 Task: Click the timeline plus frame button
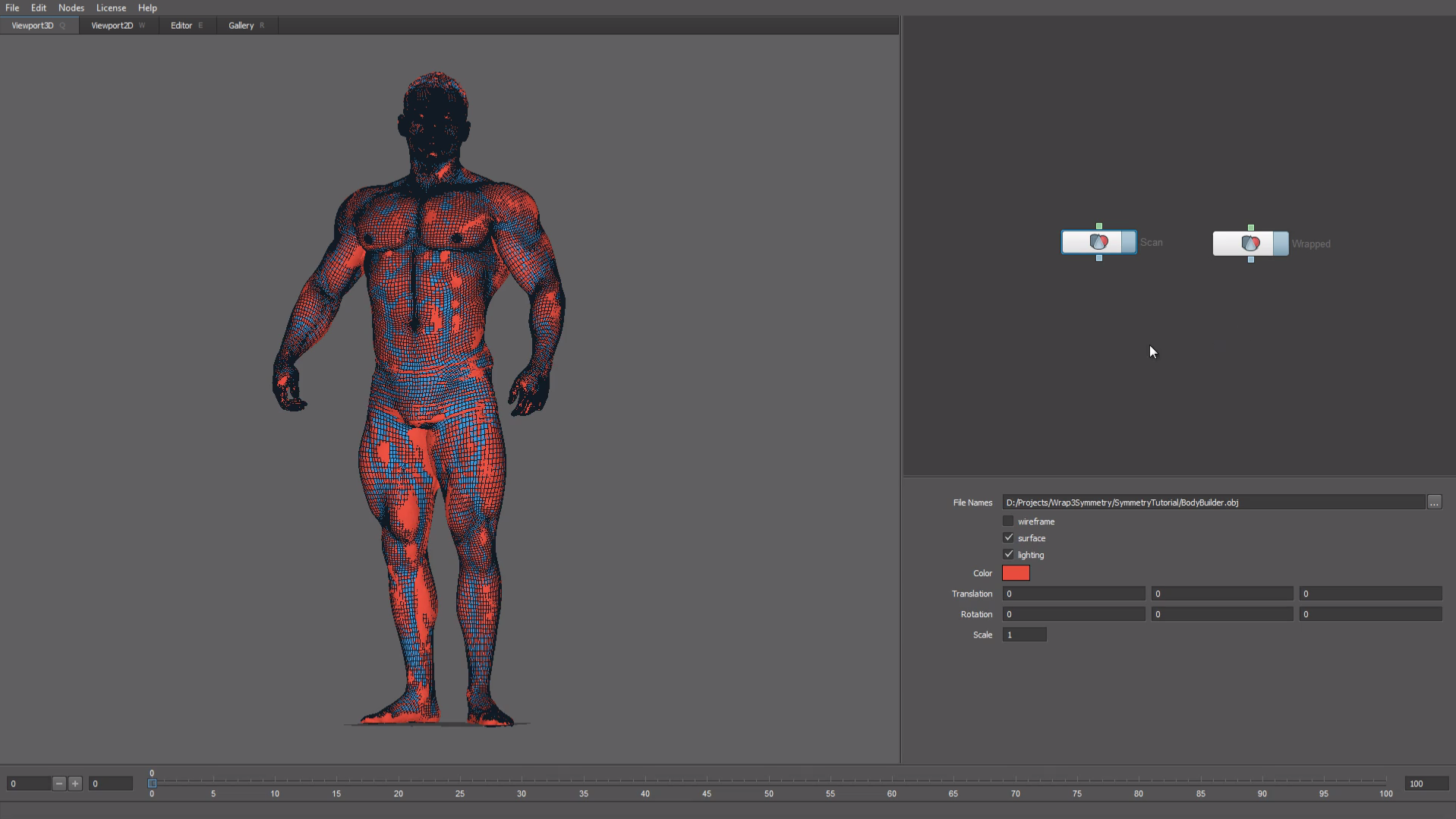click(x=75, y=783)
